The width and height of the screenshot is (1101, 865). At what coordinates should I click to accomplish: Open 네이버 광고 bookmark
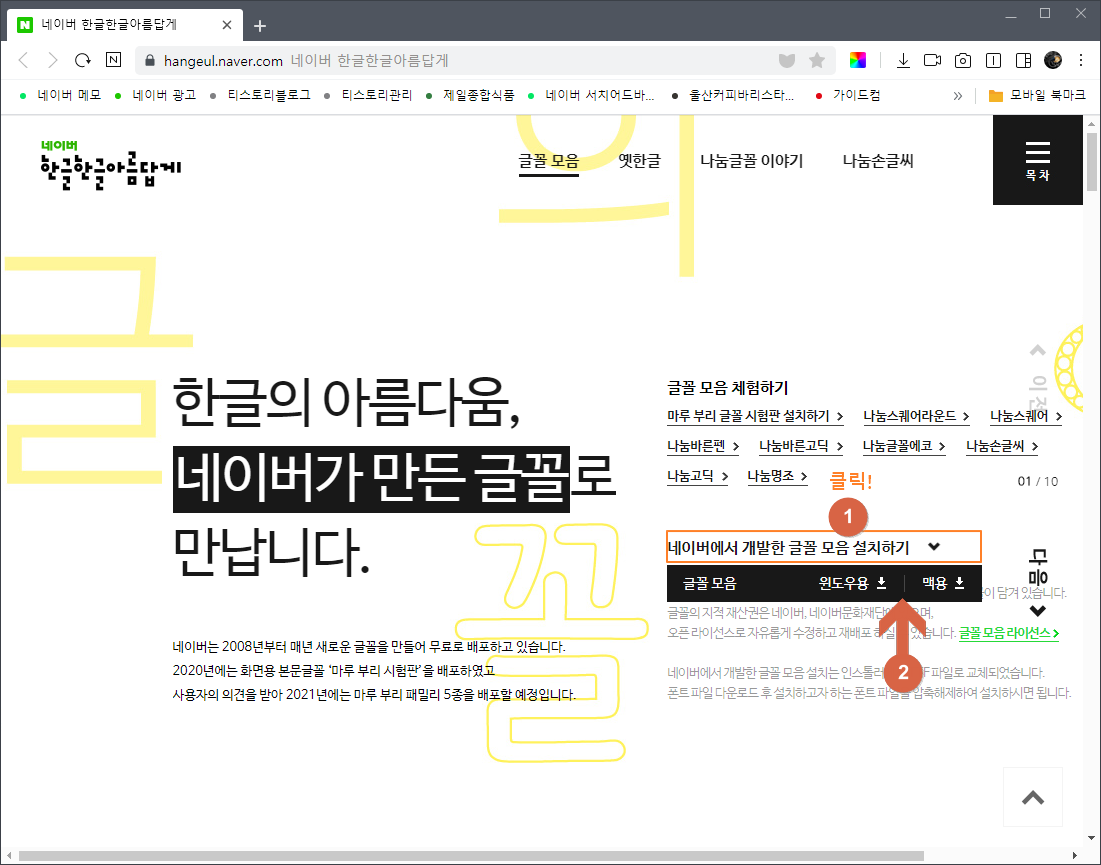156,95
